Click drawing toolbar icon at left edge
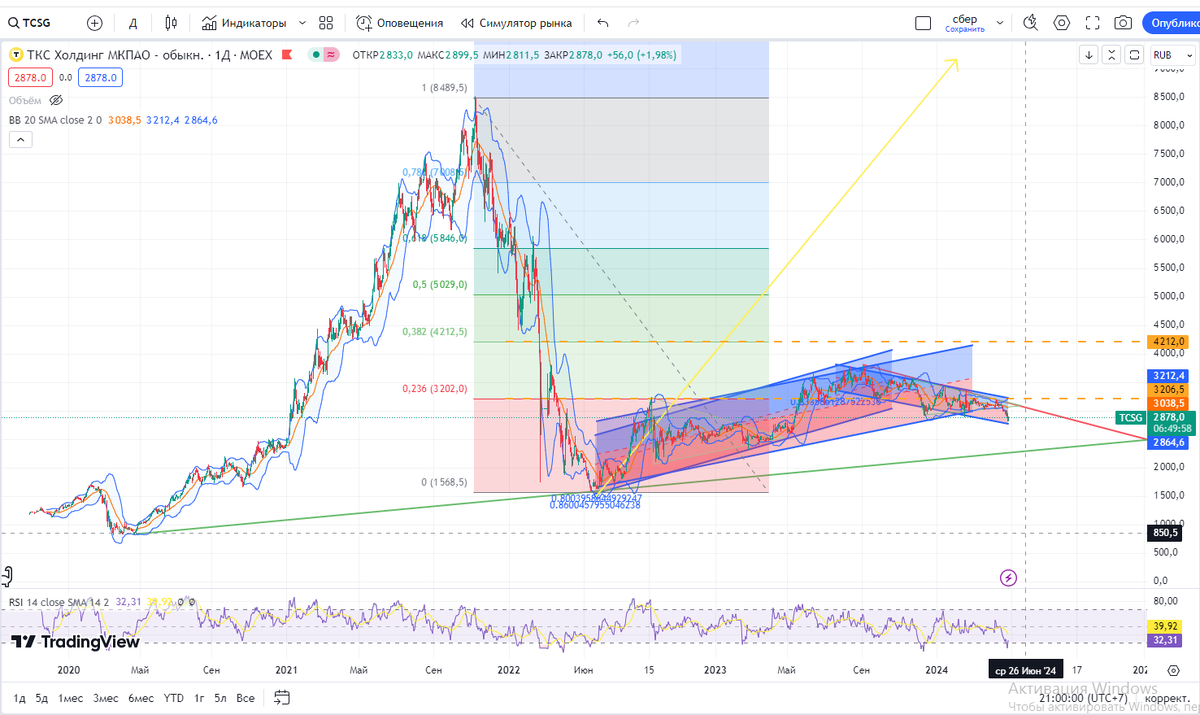Image resolution: width=1200 pixels, height=715 pixels. click(x=6, y=575)
